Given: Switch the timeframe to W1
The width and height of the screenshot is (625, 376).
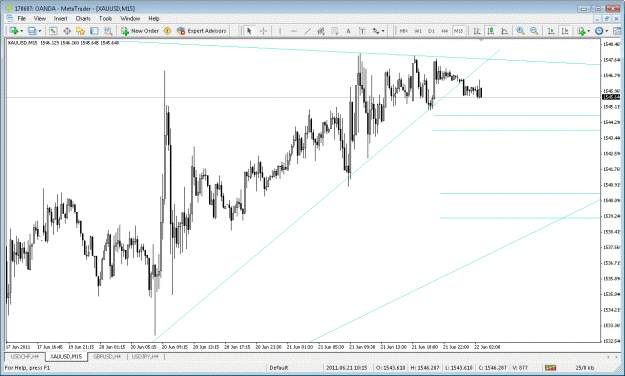Looking at the screenshot, I should (418, 31).
